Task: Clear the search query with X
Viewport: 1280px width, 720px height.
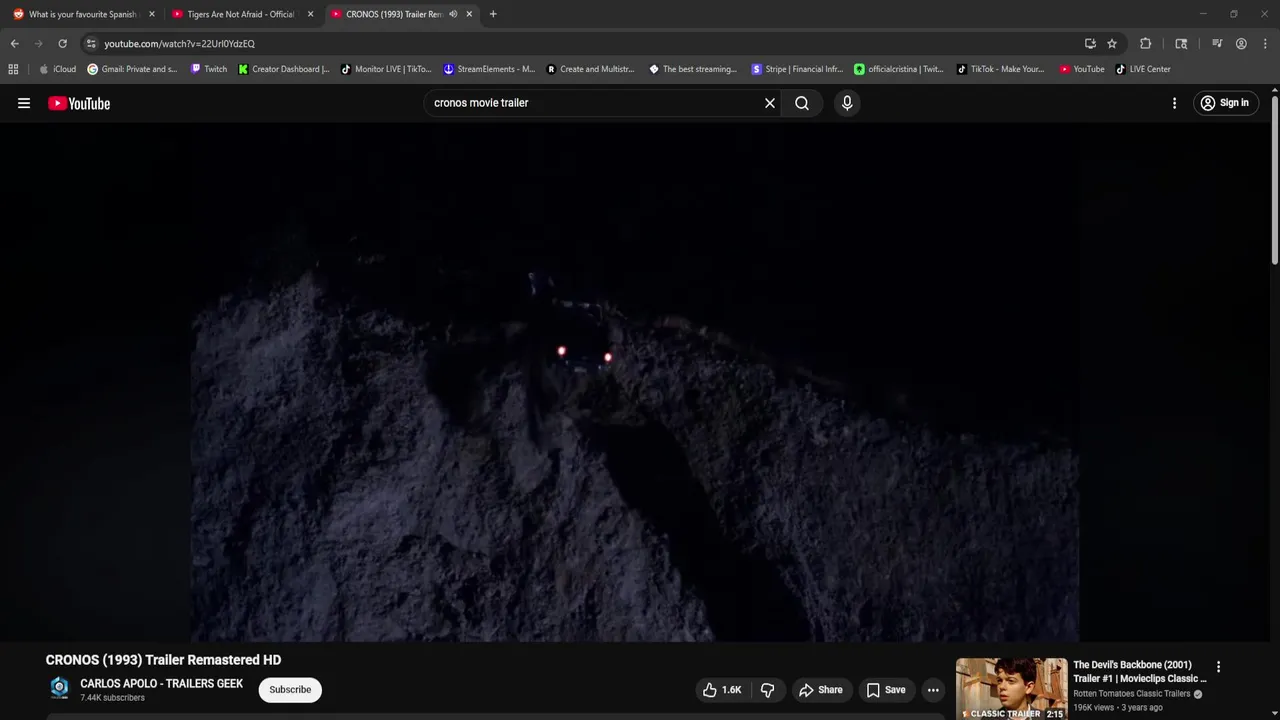Action: click(770, 103)
